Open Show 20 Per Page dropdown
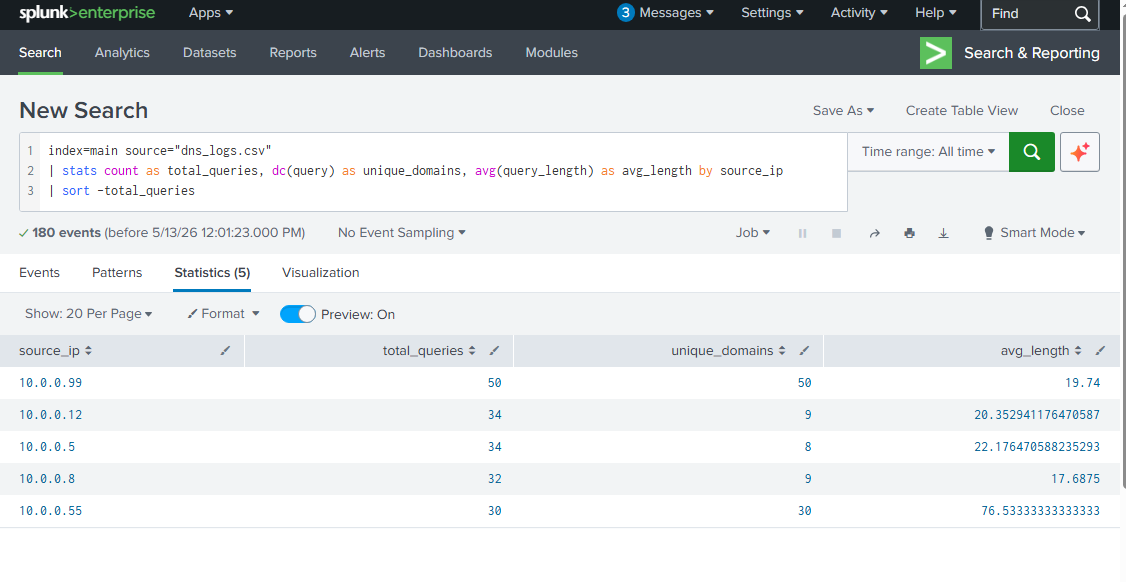1126x582 pixels. tap(88, 314)
